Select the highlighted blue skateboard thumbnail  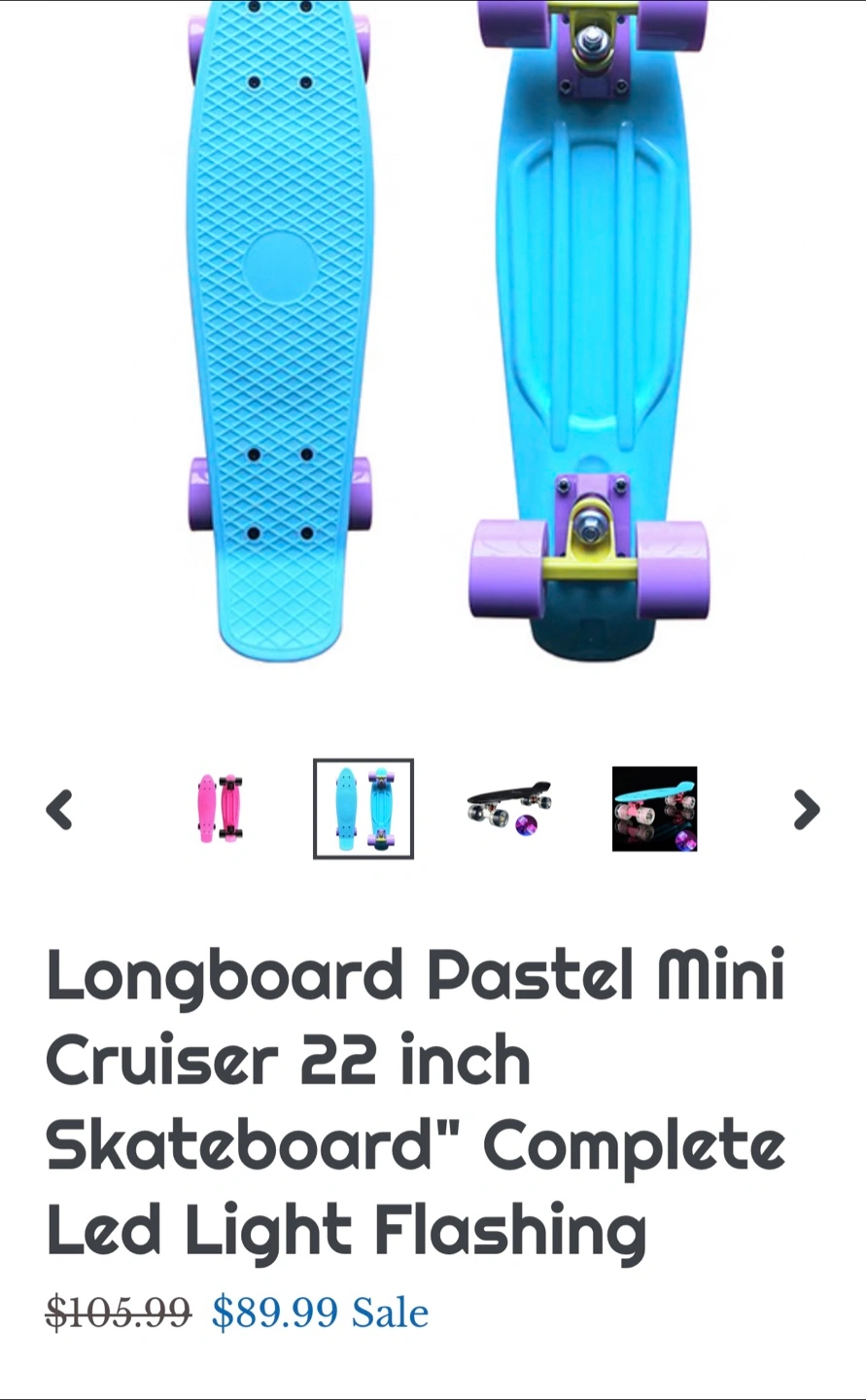364,809
